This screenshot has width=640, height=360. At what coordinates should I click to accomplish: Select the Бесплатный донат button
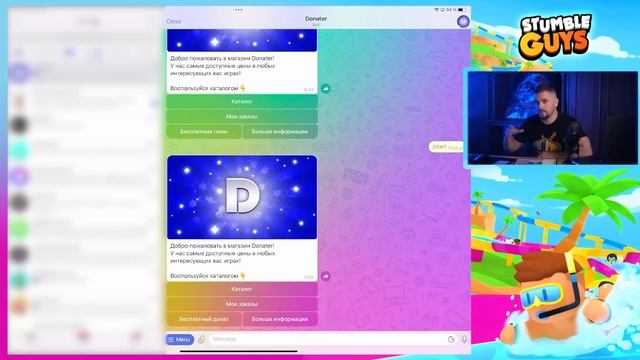(204, 319)
